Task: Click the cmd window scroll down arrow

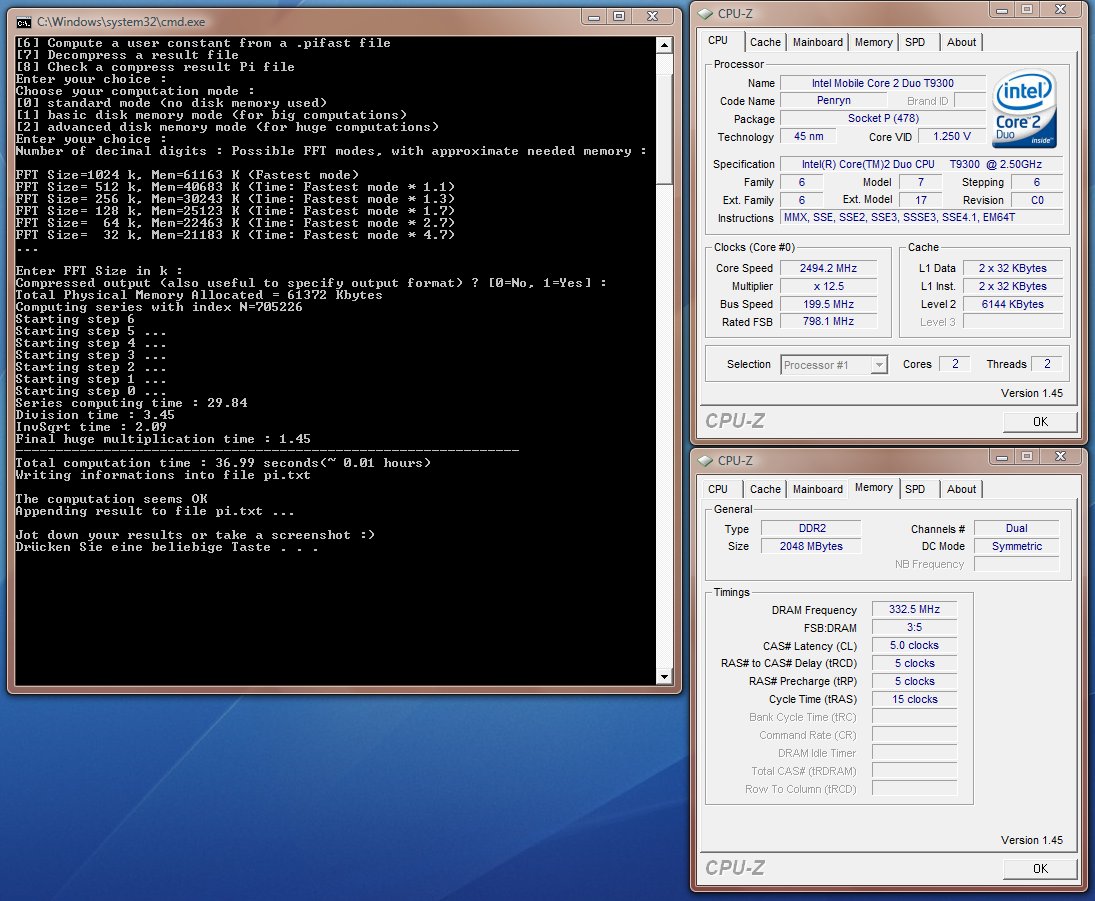Action: (664, 676)
